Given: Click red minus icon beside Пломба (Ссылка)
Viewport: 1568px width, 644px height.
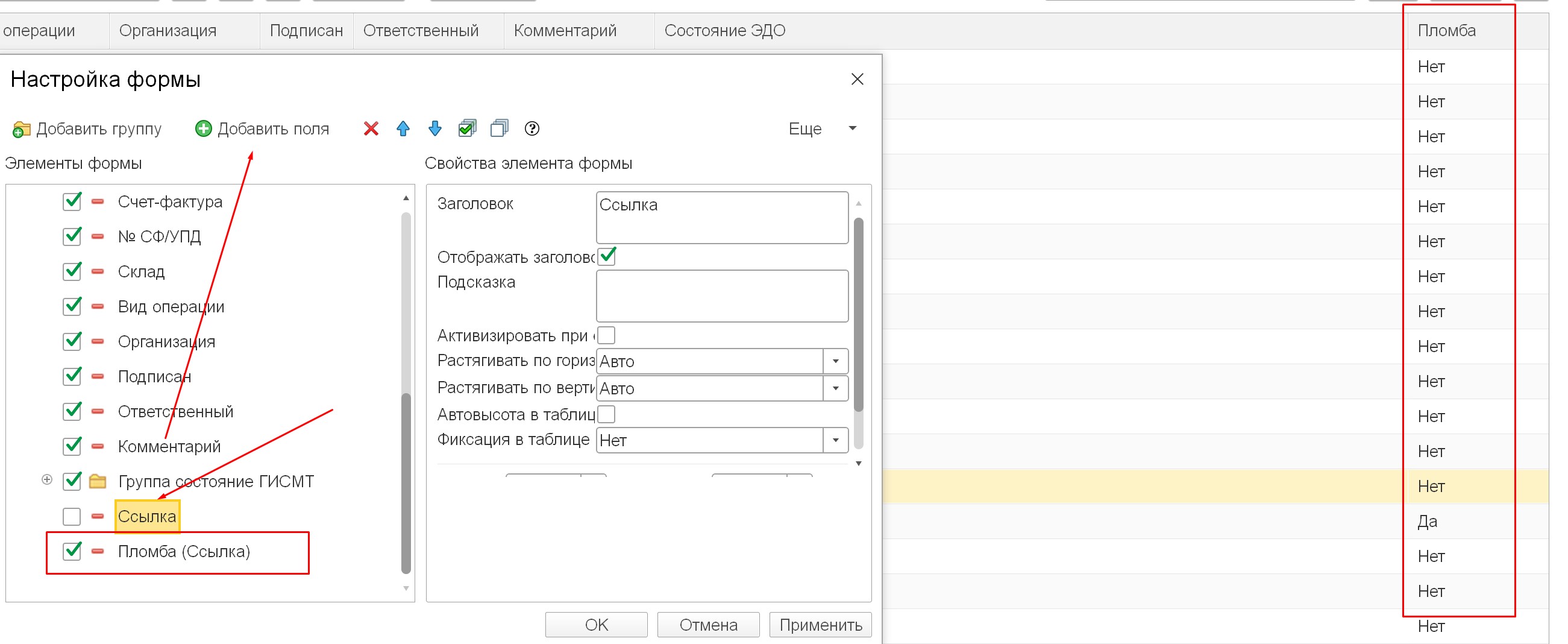Looking at the screenshot, I should (x=98, y=551).
